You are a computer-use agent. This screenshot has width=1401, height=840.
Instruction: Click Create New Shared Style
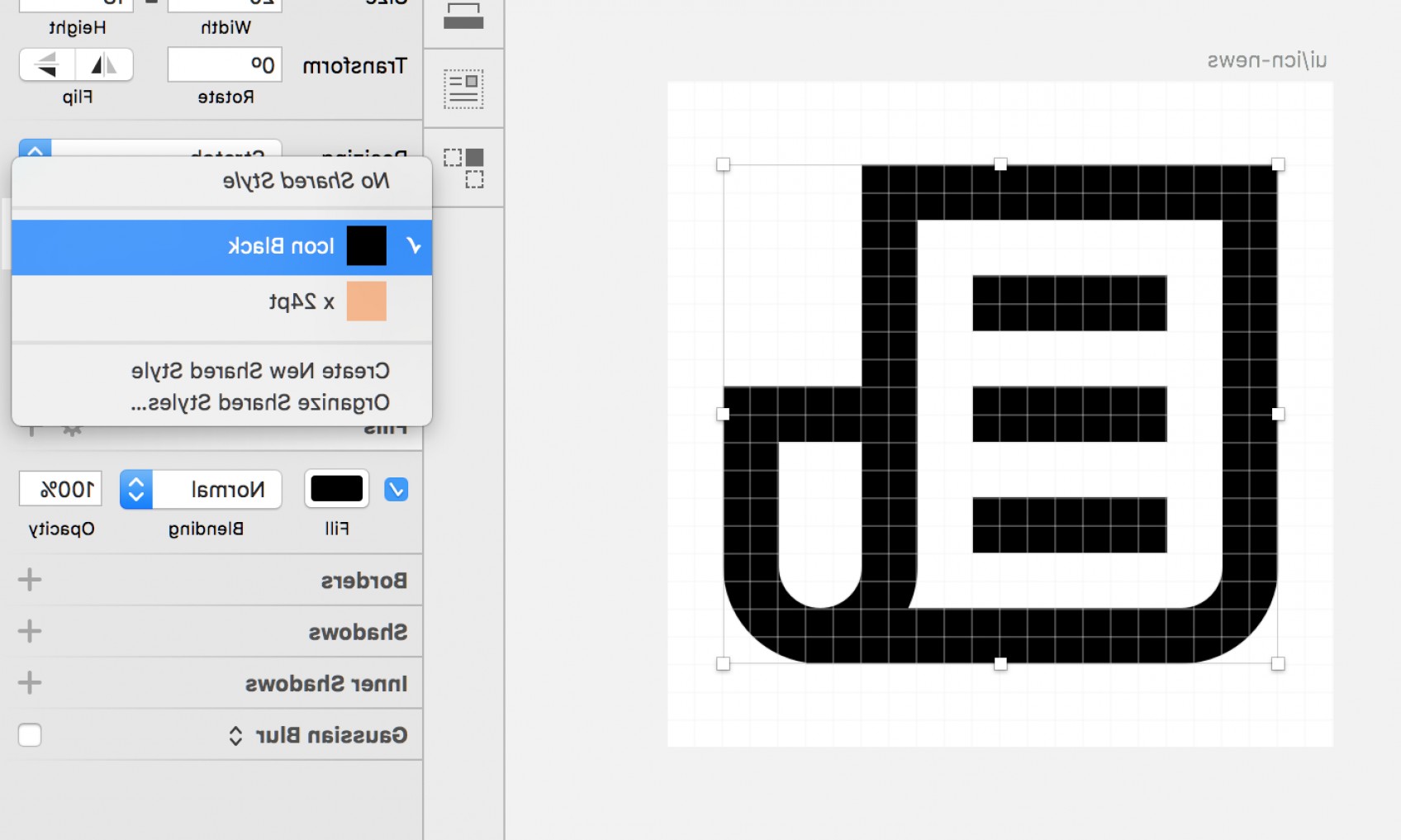(x=260, y=370)
